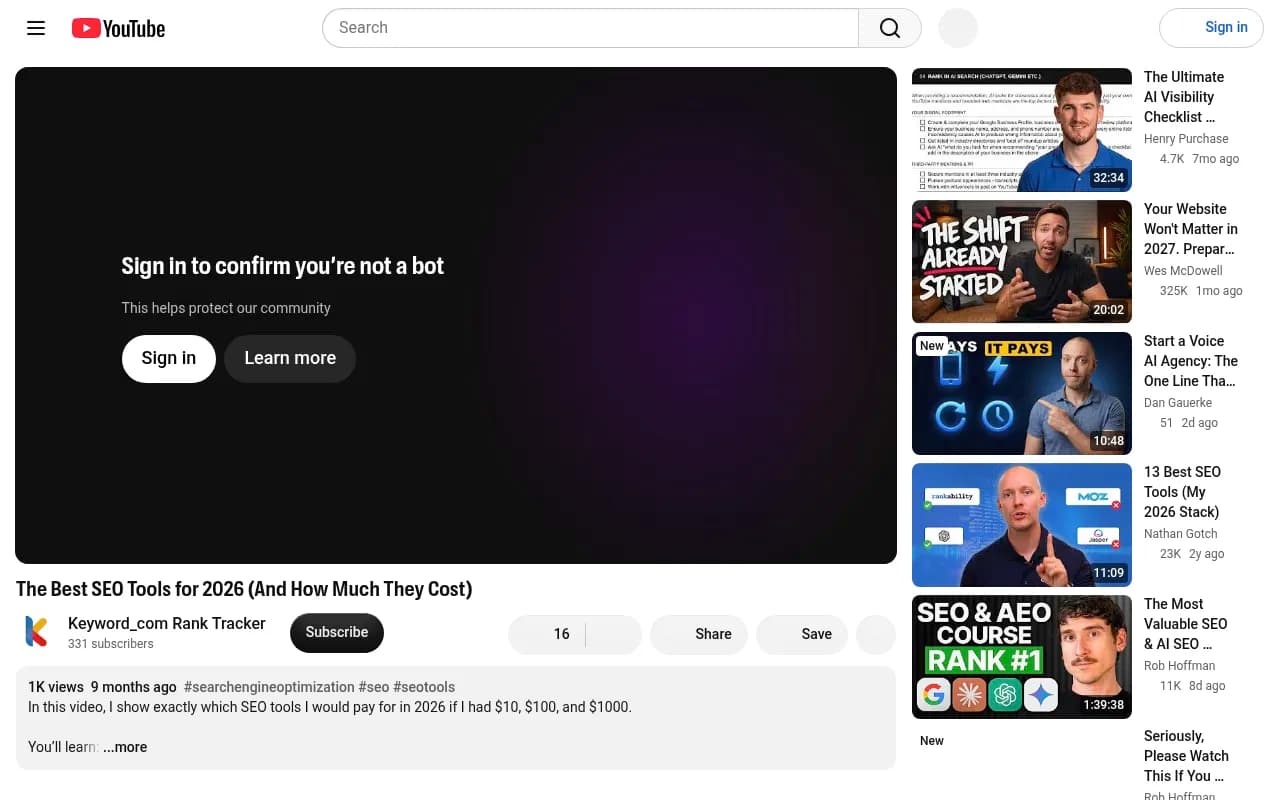Click the 1:39:38 duration badge
The width and height of the screenshot is (1280, 800).
click(x=1104, y=705)
